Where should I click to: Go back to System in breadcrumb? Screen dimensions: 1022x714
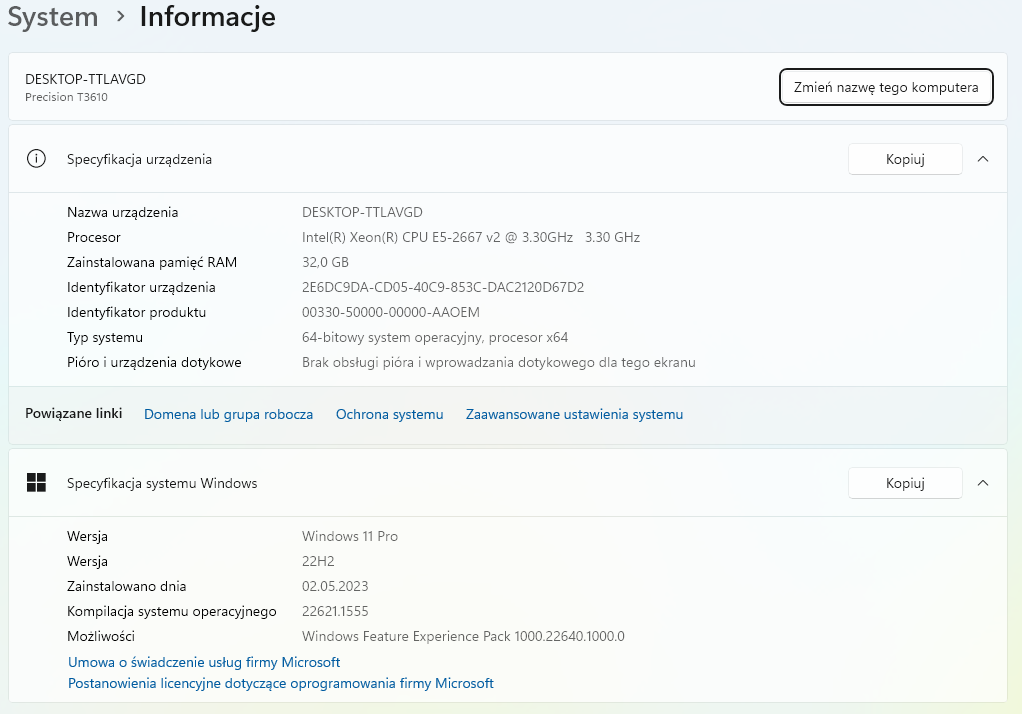pos(53,16)
